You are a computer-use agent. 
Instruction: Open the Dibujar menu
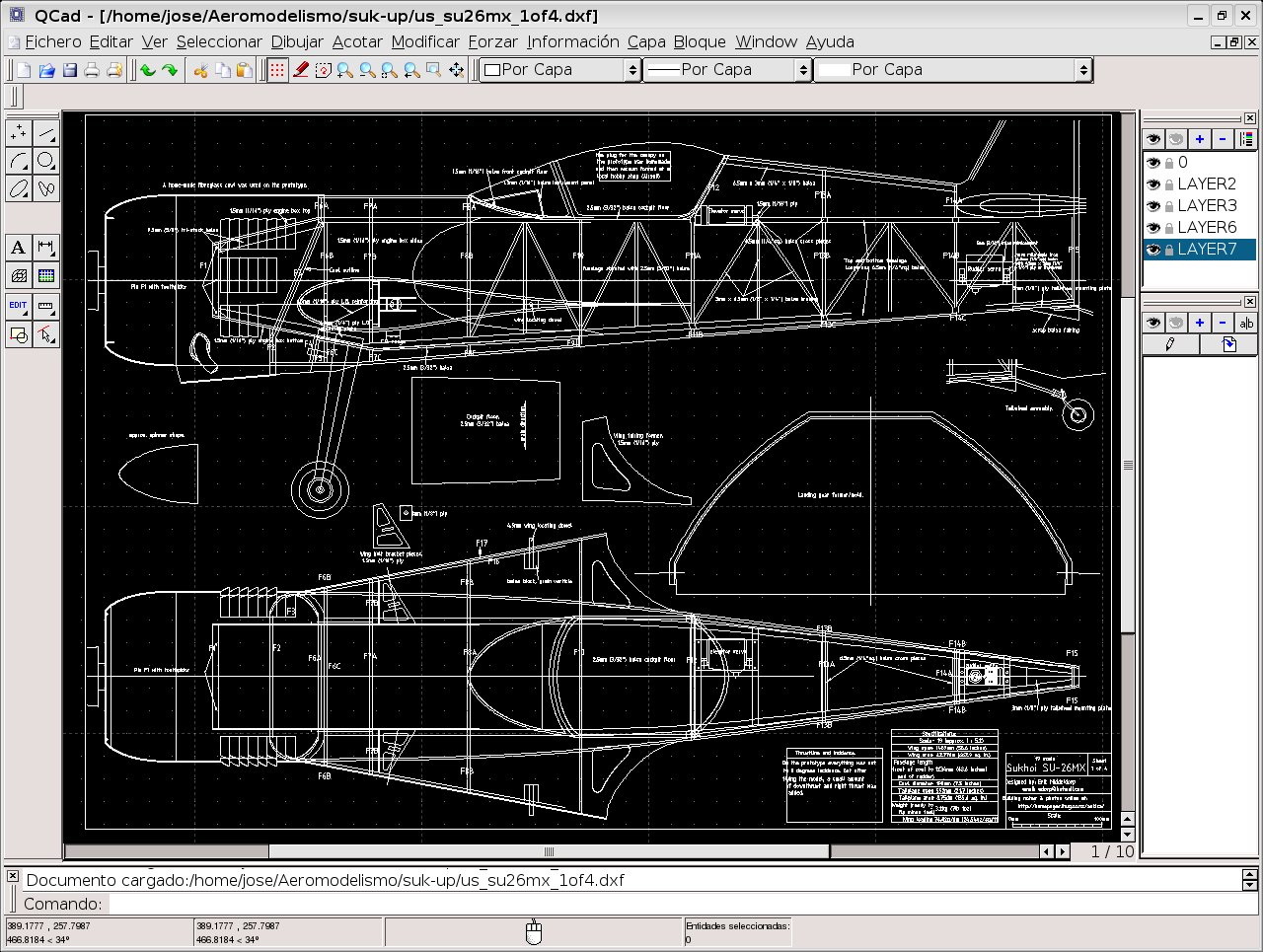[297, 41]
